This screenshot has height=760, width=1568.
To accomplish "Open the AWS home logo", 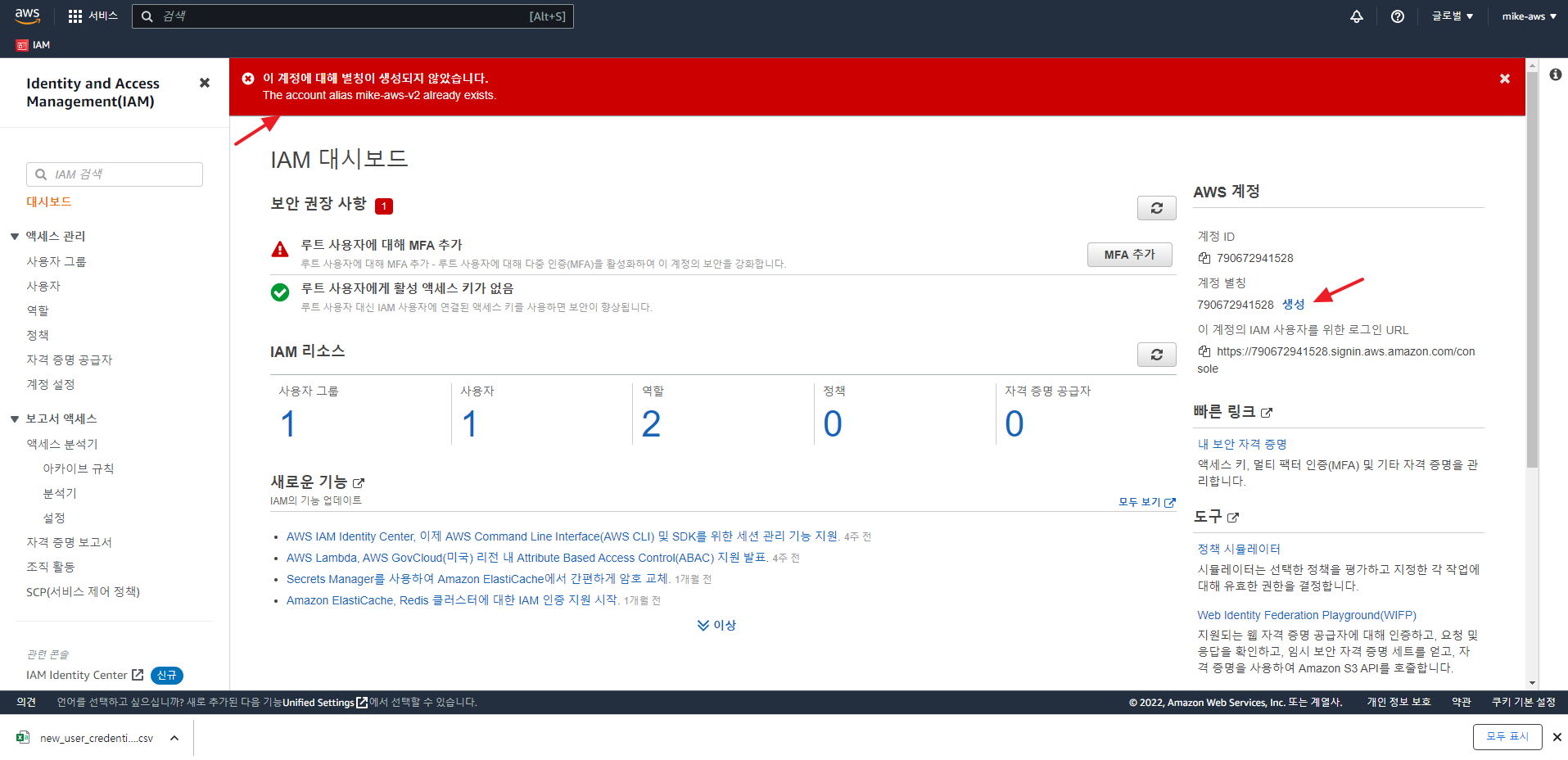I will point(27,16).
